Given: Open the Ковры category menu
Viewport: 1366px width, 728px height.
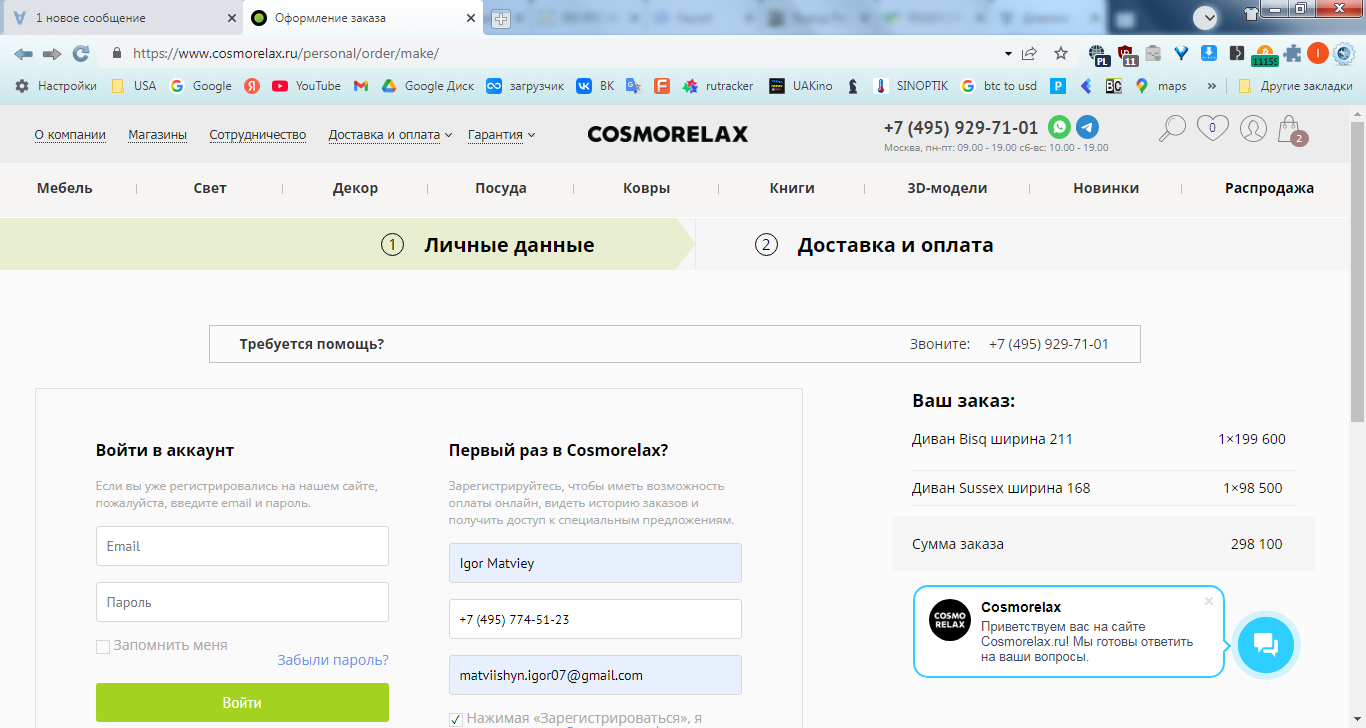Looking at the screenshot, I should (646, 188).
